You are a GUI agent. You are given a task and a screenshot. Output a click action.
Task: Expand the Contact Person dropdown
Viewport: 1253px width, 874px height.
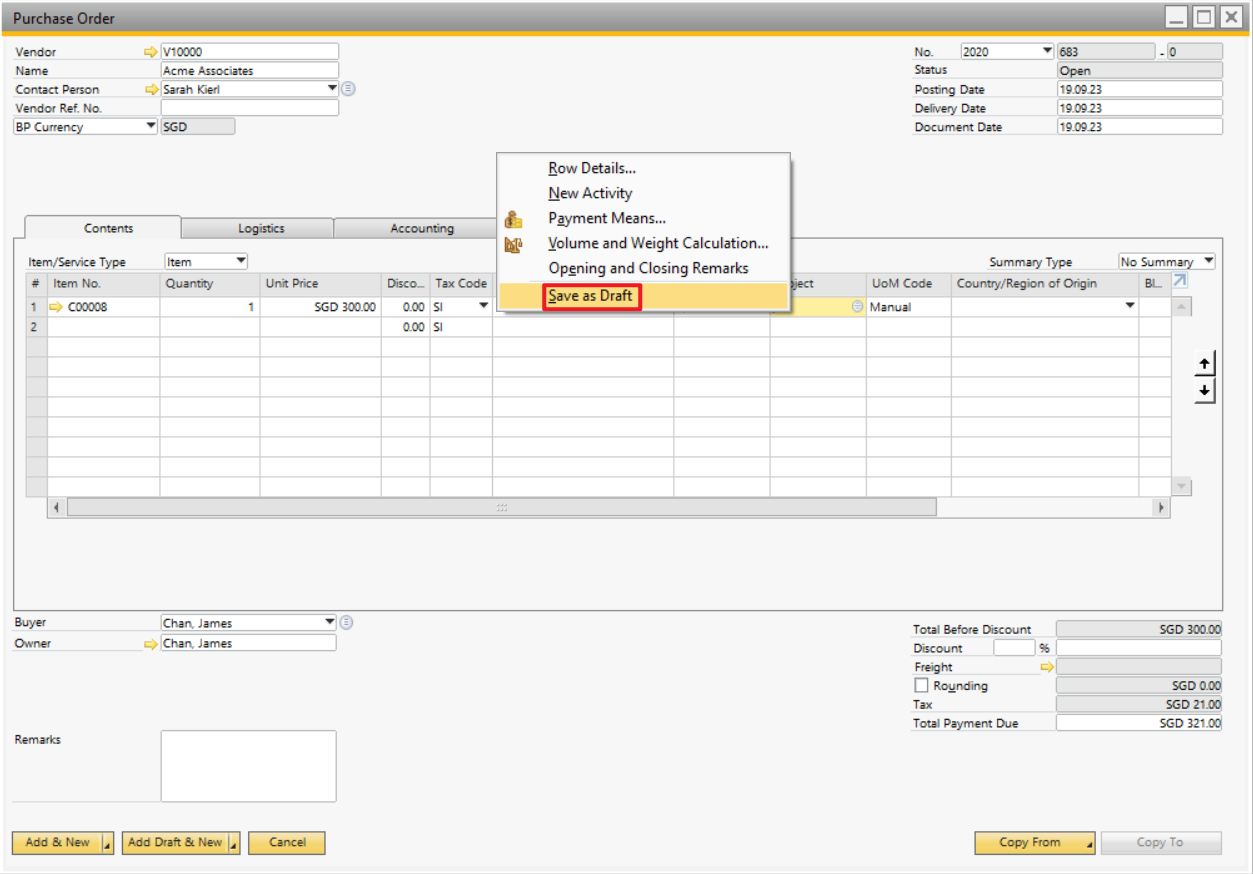(333, 89)
